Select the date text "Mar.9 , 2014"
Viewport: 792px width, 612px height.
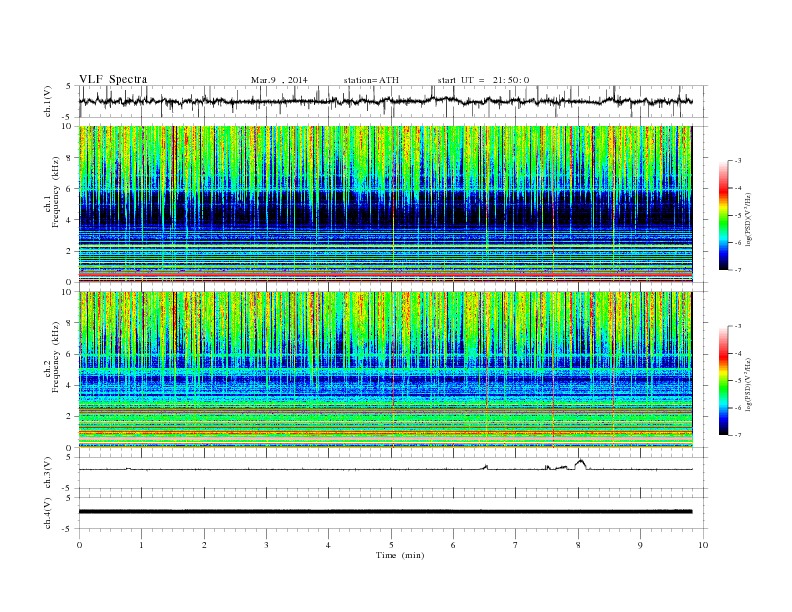click(x=279, y=80)
